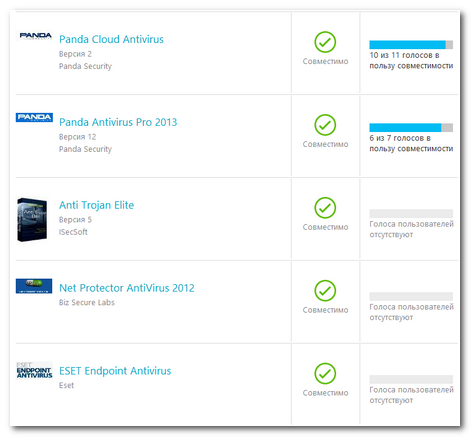Click Panda Antivirus Pro compatible checkmark icon
471x437 pixels.
tap(325, 125)
